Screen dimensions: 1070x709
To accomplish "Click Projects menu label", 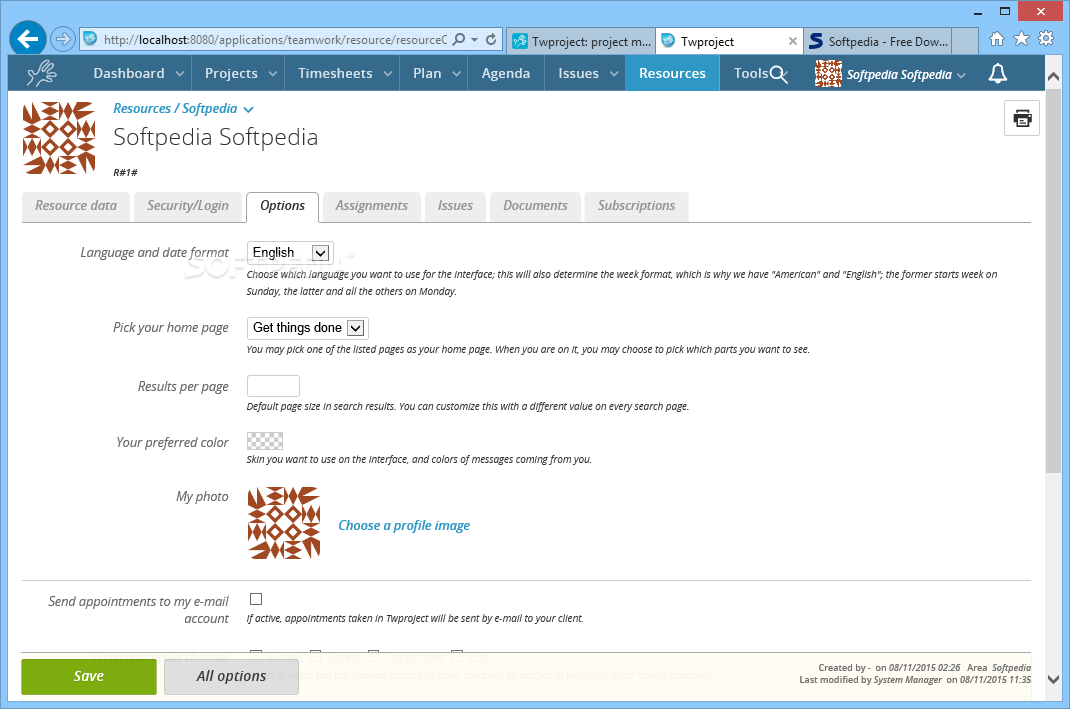I will [231, 74].
